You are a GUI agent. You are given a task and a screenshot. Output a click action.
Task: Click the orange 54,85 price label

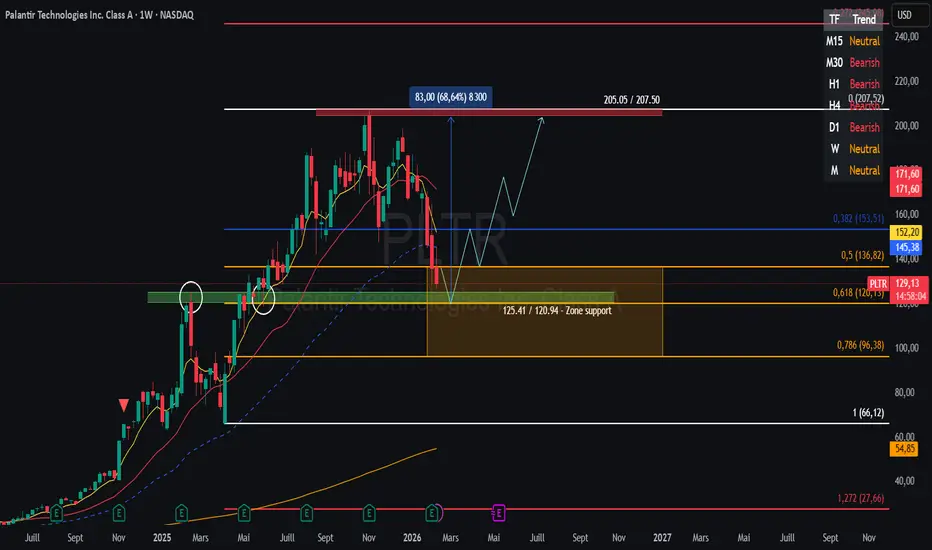(904, 449)
